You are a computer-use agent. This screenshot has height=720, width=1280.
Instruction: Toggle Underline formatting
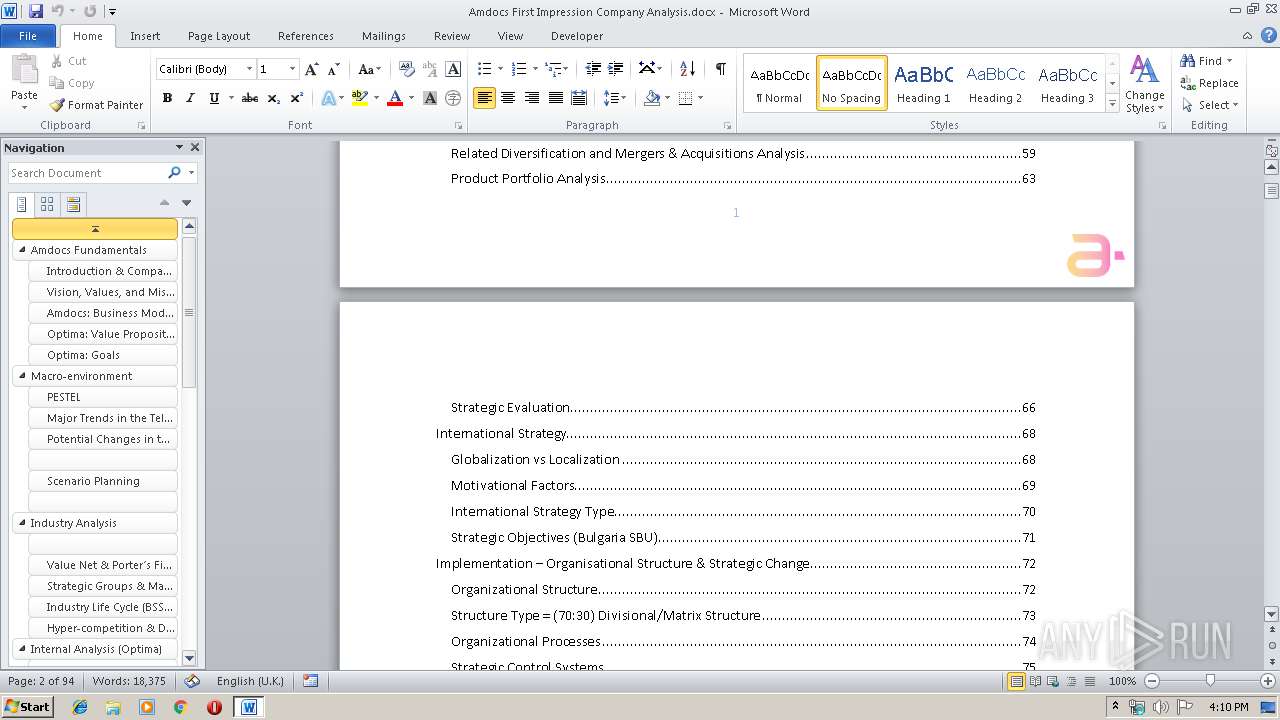click(x=213, y=98)
